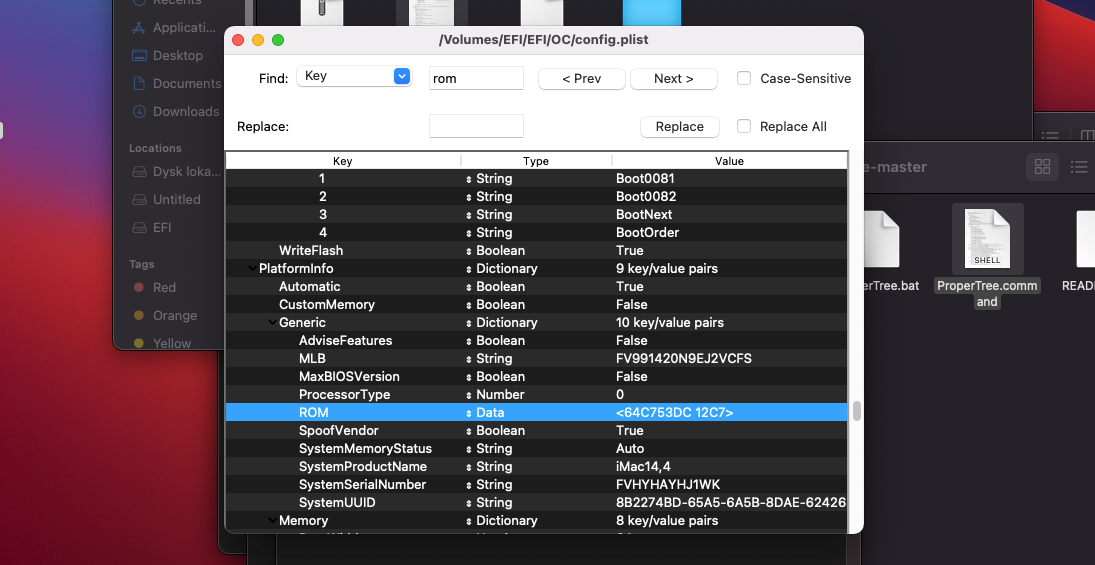
Task: Select Untitled volume in Finder sidebar
Action: (x=166, y=200)
